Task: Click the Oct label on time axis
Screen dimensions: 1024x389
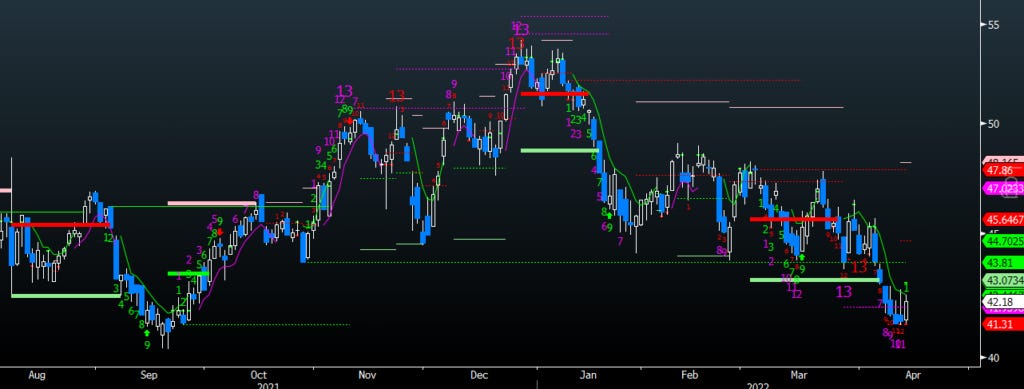Action: 259,375
